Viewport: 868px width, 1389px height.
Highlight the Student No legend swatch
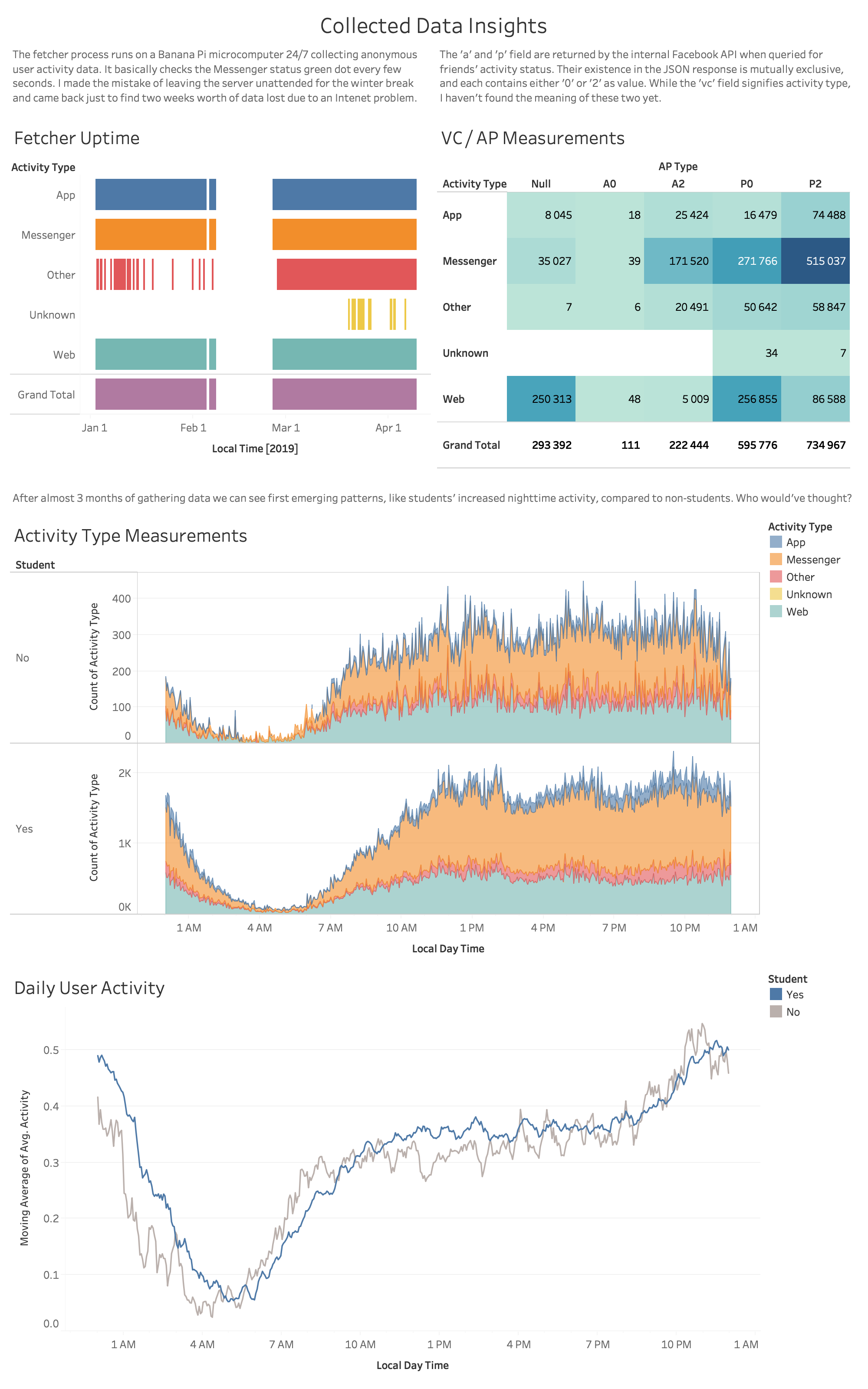point(776,1011)
